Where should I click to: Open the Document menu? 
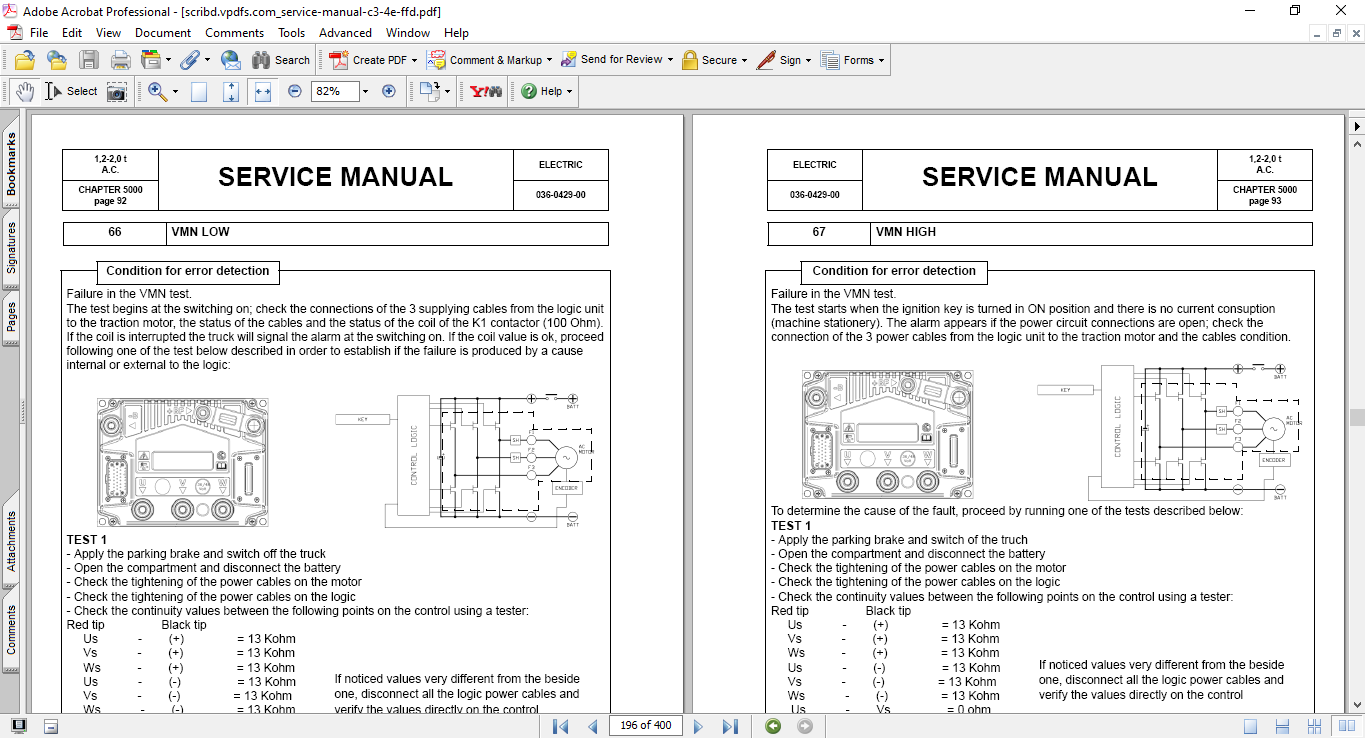163,33
